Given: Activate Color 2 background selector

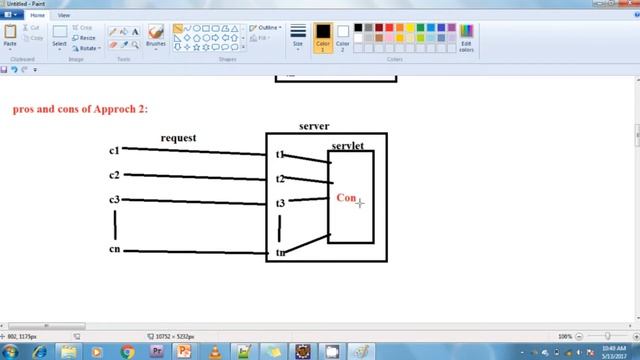Looking at the screenshot, I should pos(342,38).
